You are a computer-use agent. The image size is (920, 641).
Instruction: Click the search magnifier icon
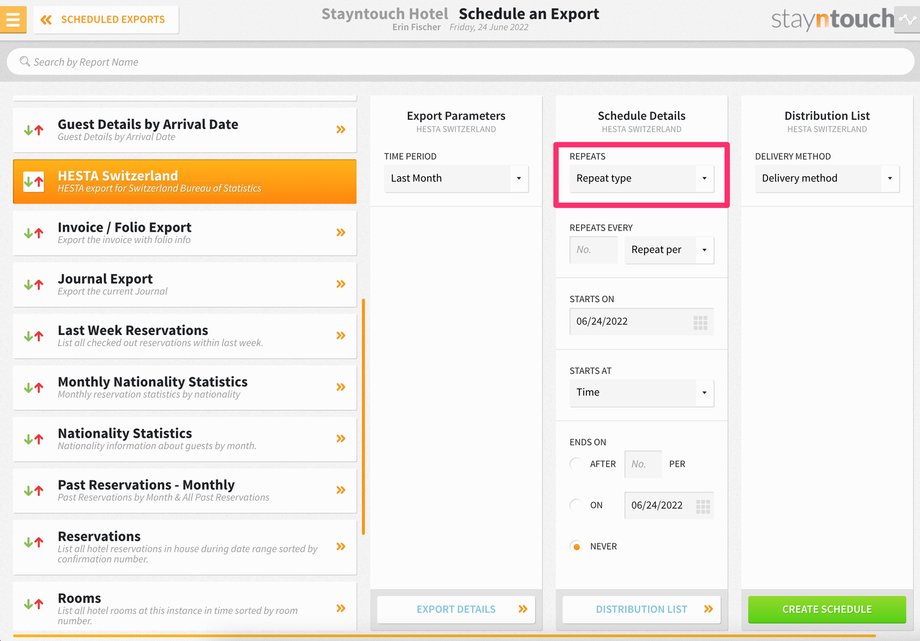25,62
